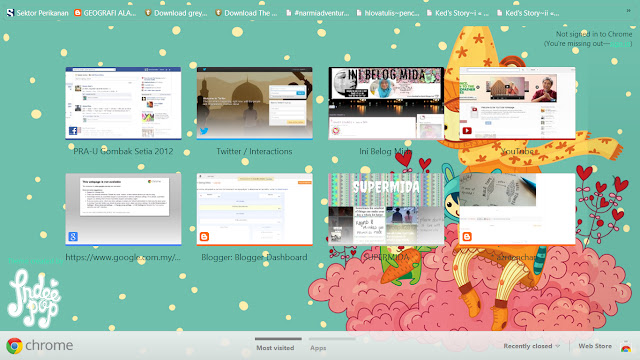This screenshot has width=640, height=360.
Task: Click the sign in link
Action: click(620, 44)
